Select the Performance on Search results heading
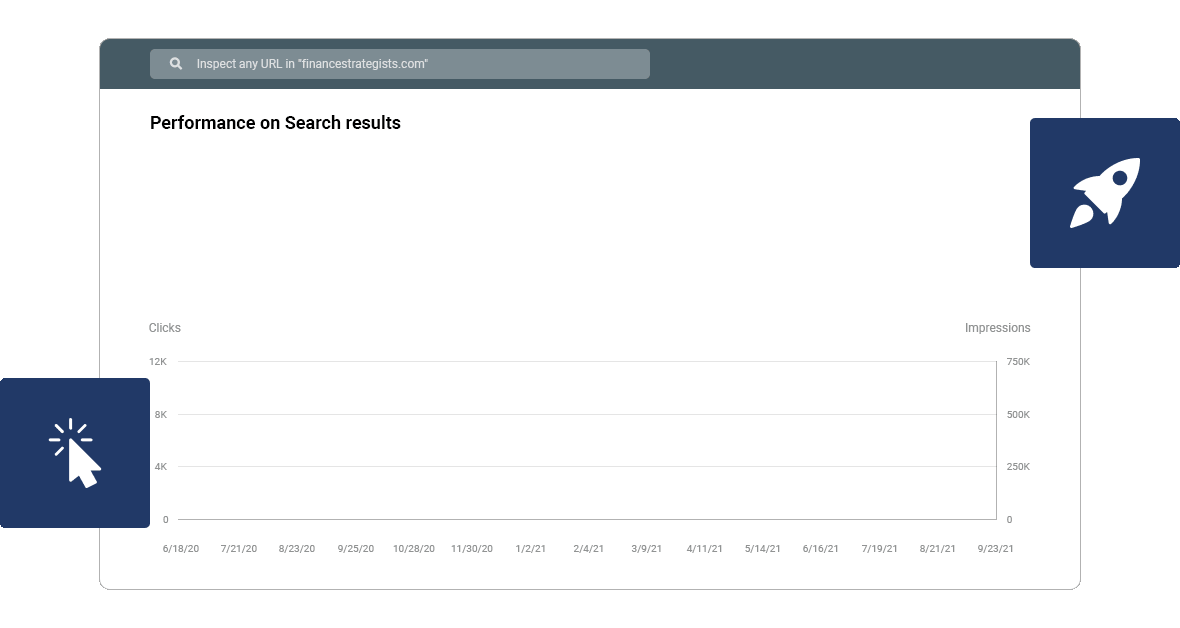This screenshot has width=1180, height=628. tap(275, 123)
